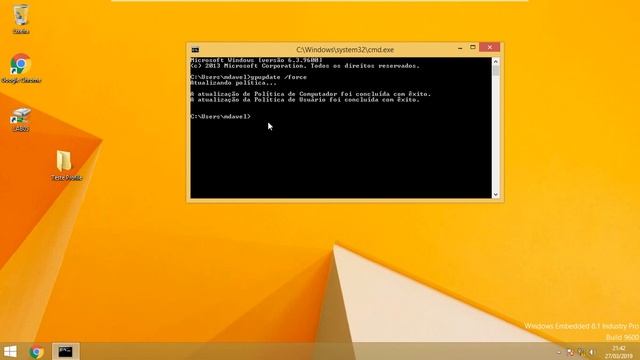Click the cmd scrollbar thumb
The width and height of the screenshot is (640, 360).
coord(496,71)
